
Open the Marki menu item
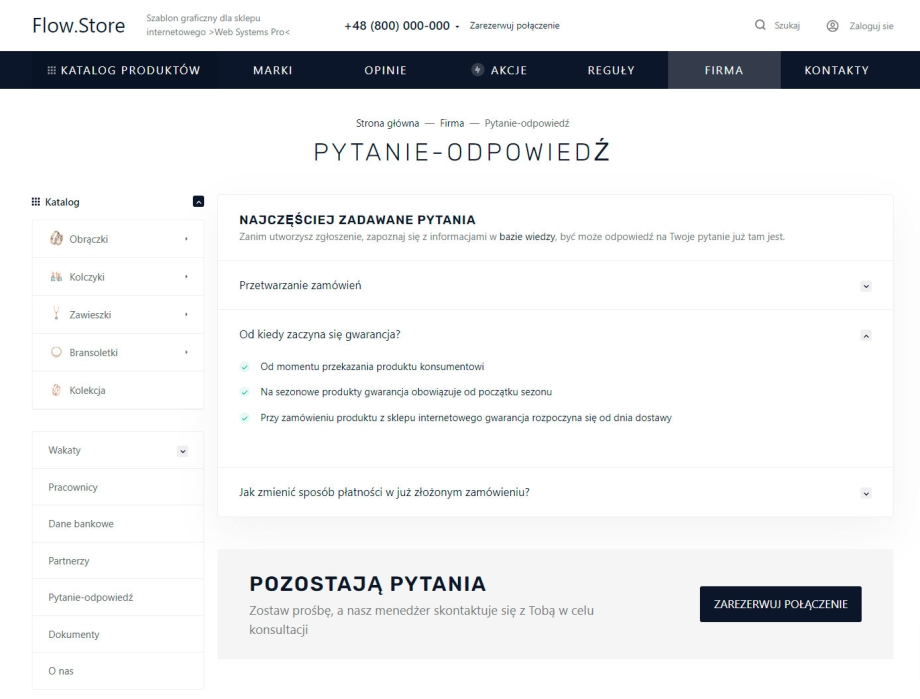[x=272, y=70]
